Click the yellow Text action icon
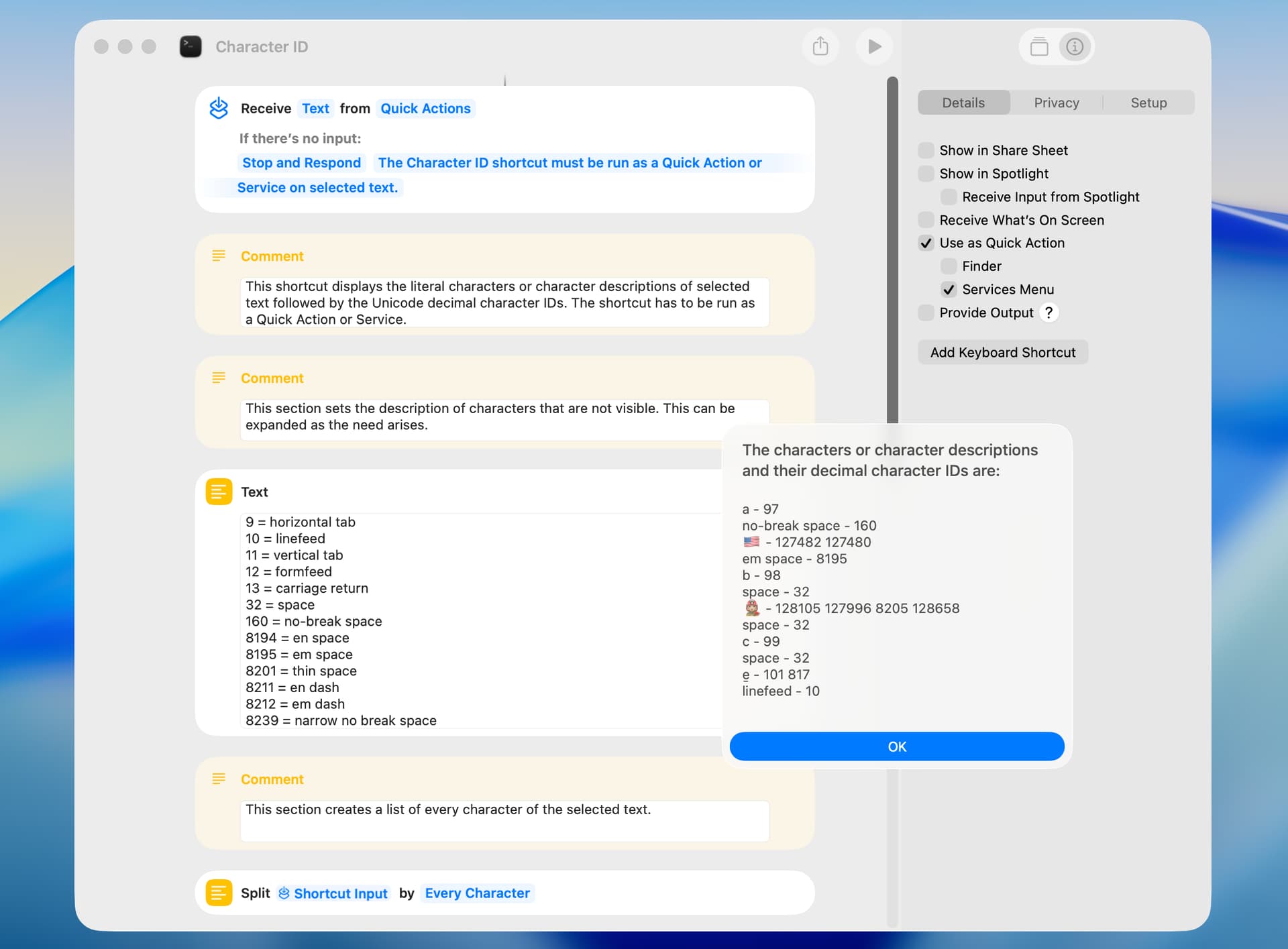The image size is (1288, 949). (x=219, y=492)
